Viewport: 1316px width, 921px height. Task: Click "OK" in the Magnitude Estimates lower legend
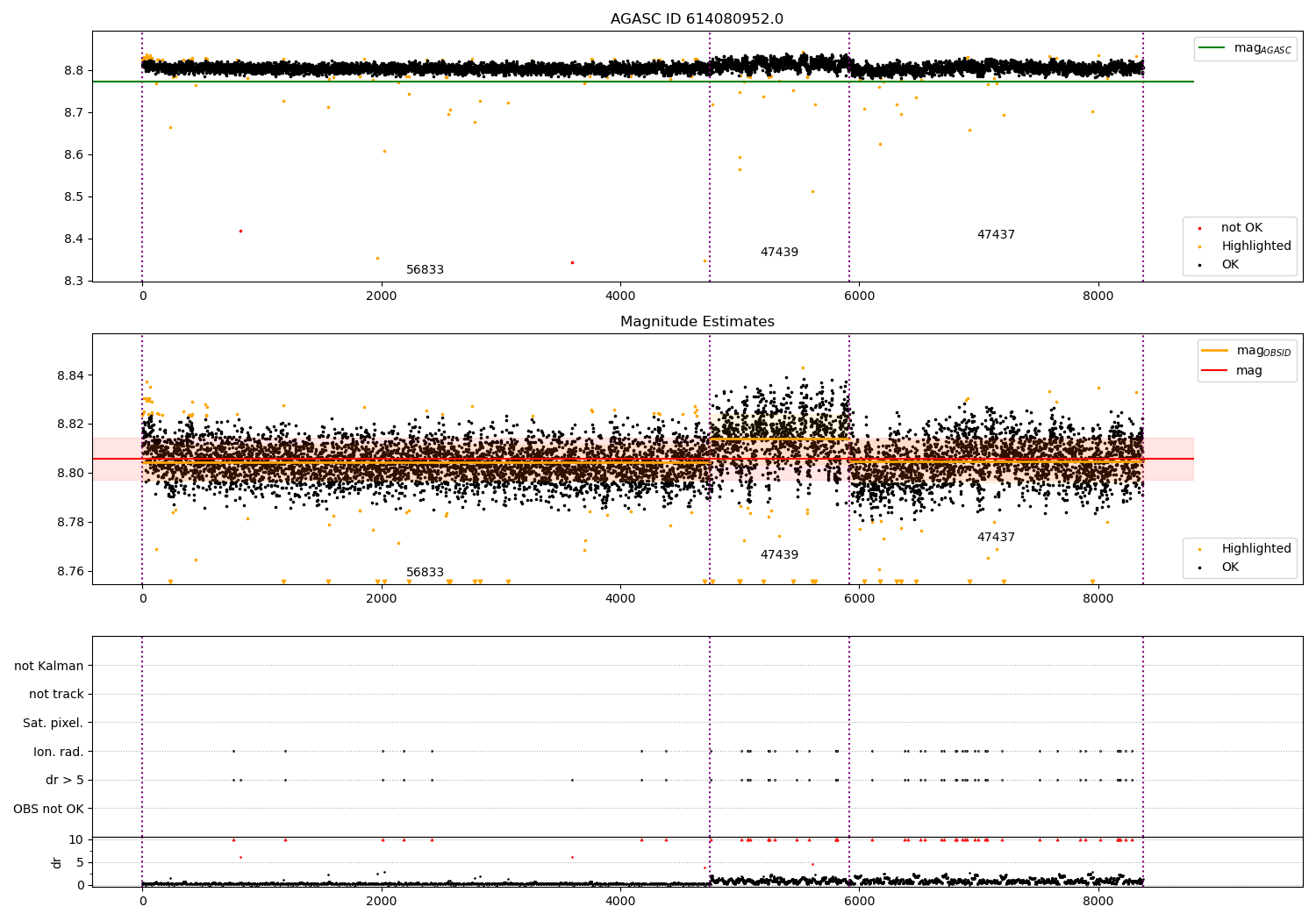[1230, 568]
